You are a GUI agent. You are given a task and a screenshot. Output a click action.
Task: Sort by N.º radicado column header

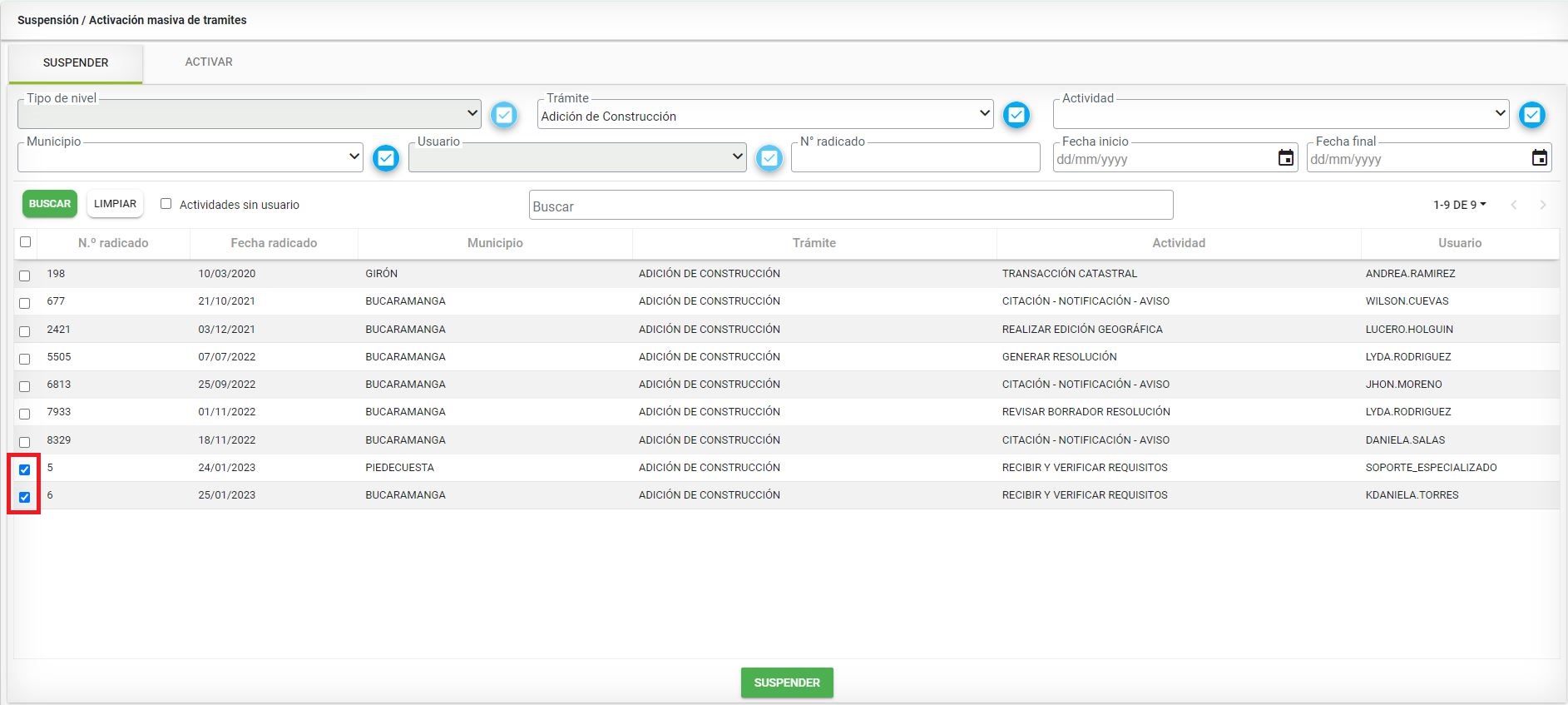click(x=113, y=243)
